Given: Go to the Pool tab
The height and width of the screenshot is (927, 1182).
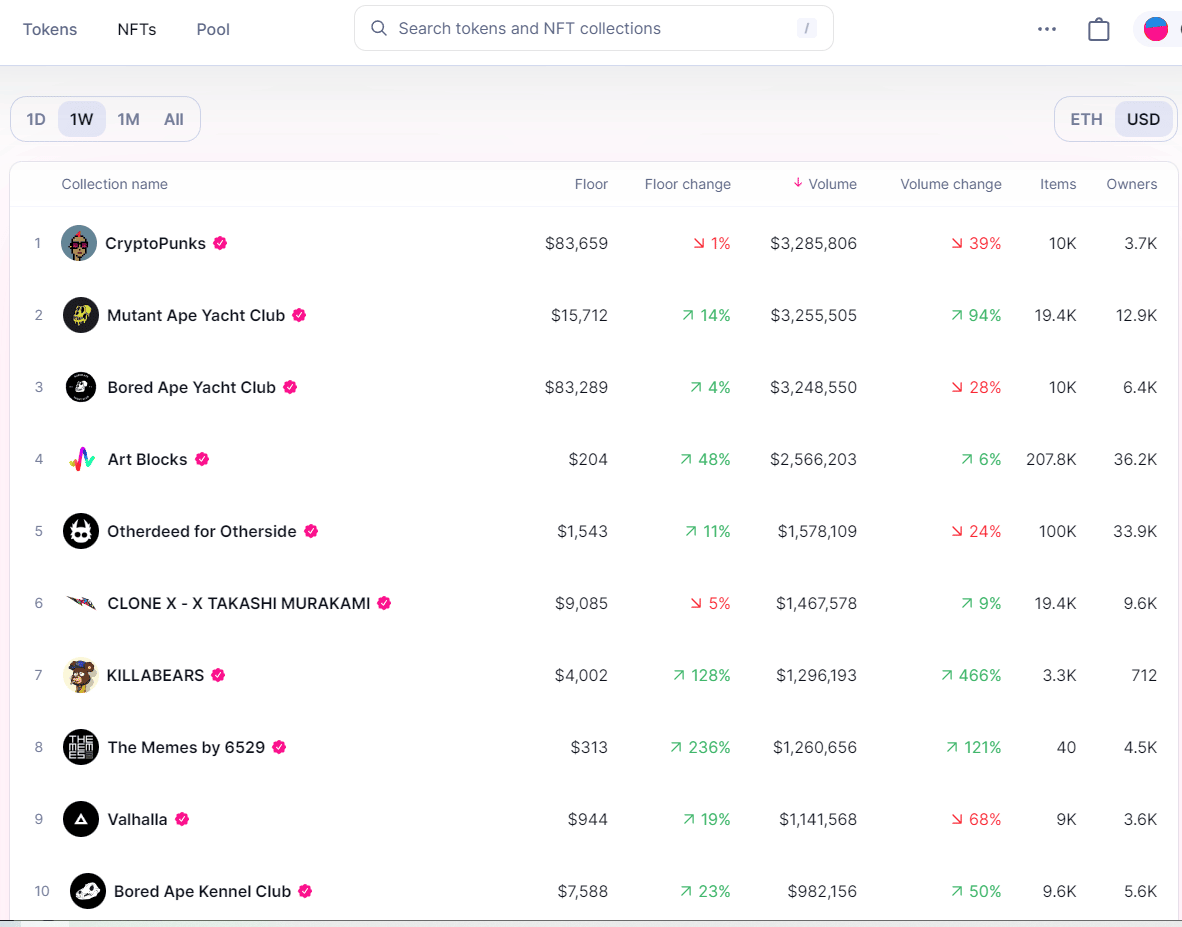Looking at the screenshot, I should click(213, 29).
